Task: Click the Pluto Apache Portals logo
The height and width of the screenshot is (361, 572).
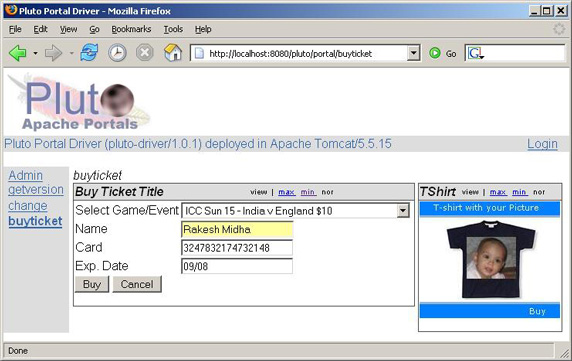Action: tap(80, 103)
